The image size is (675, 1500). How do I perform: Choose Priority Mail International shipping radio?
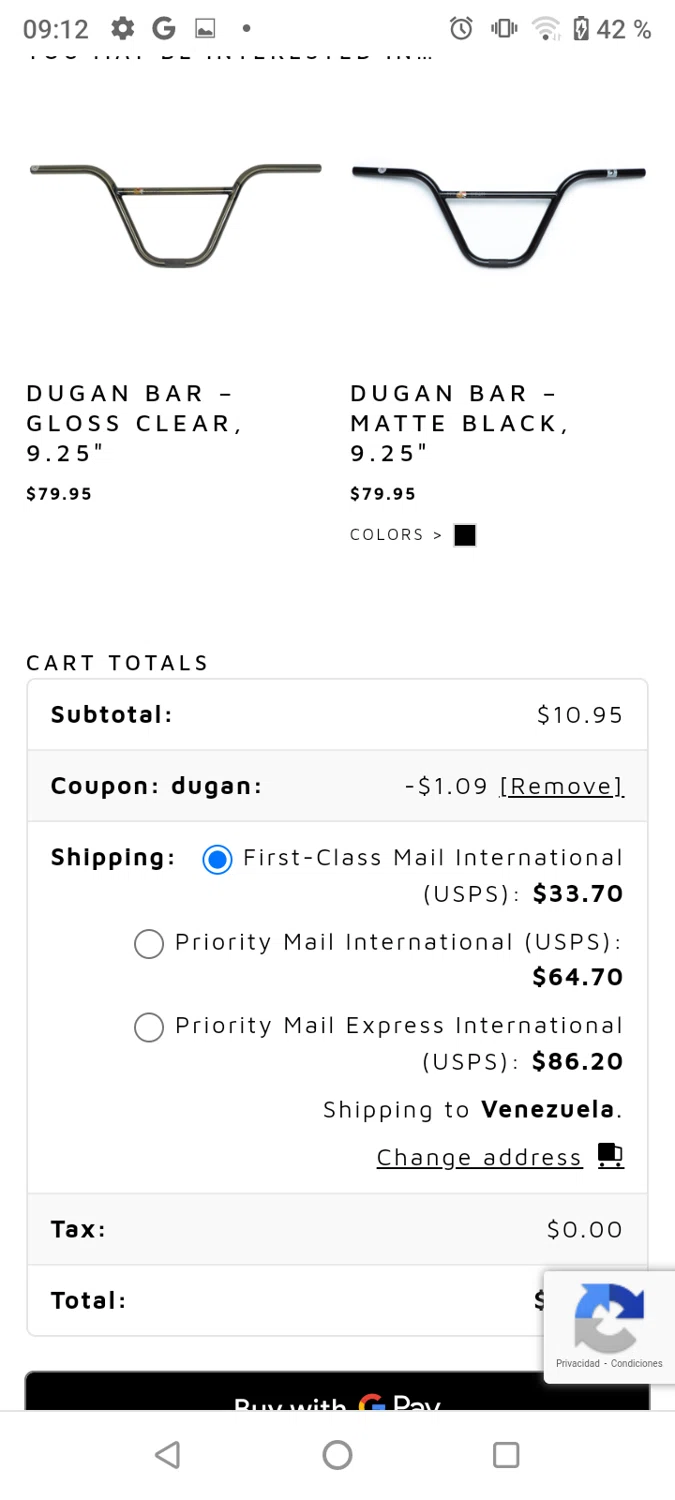(149, 944)
